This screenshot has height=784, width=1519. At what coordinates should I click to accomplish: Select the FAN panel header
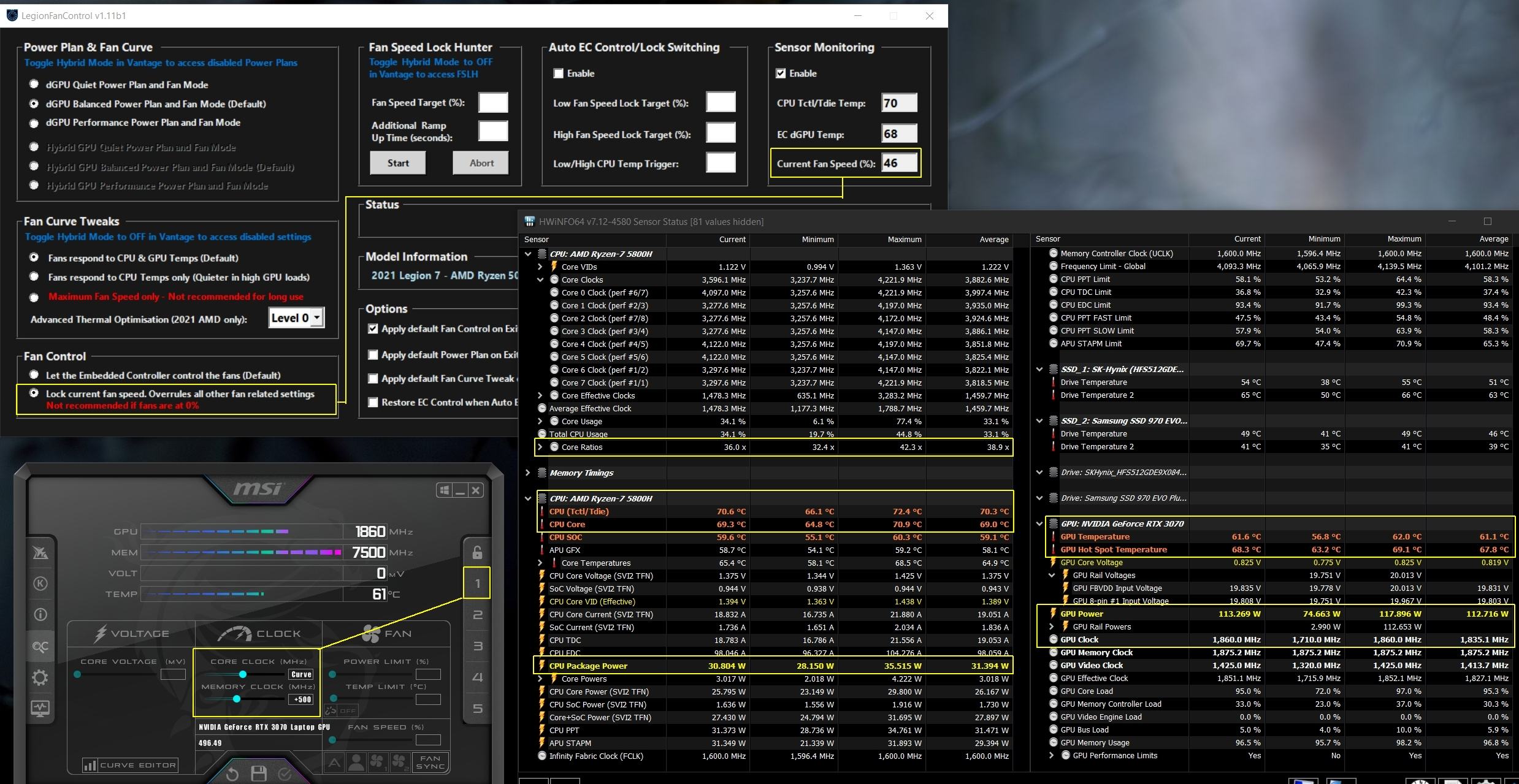coord(386,634)
